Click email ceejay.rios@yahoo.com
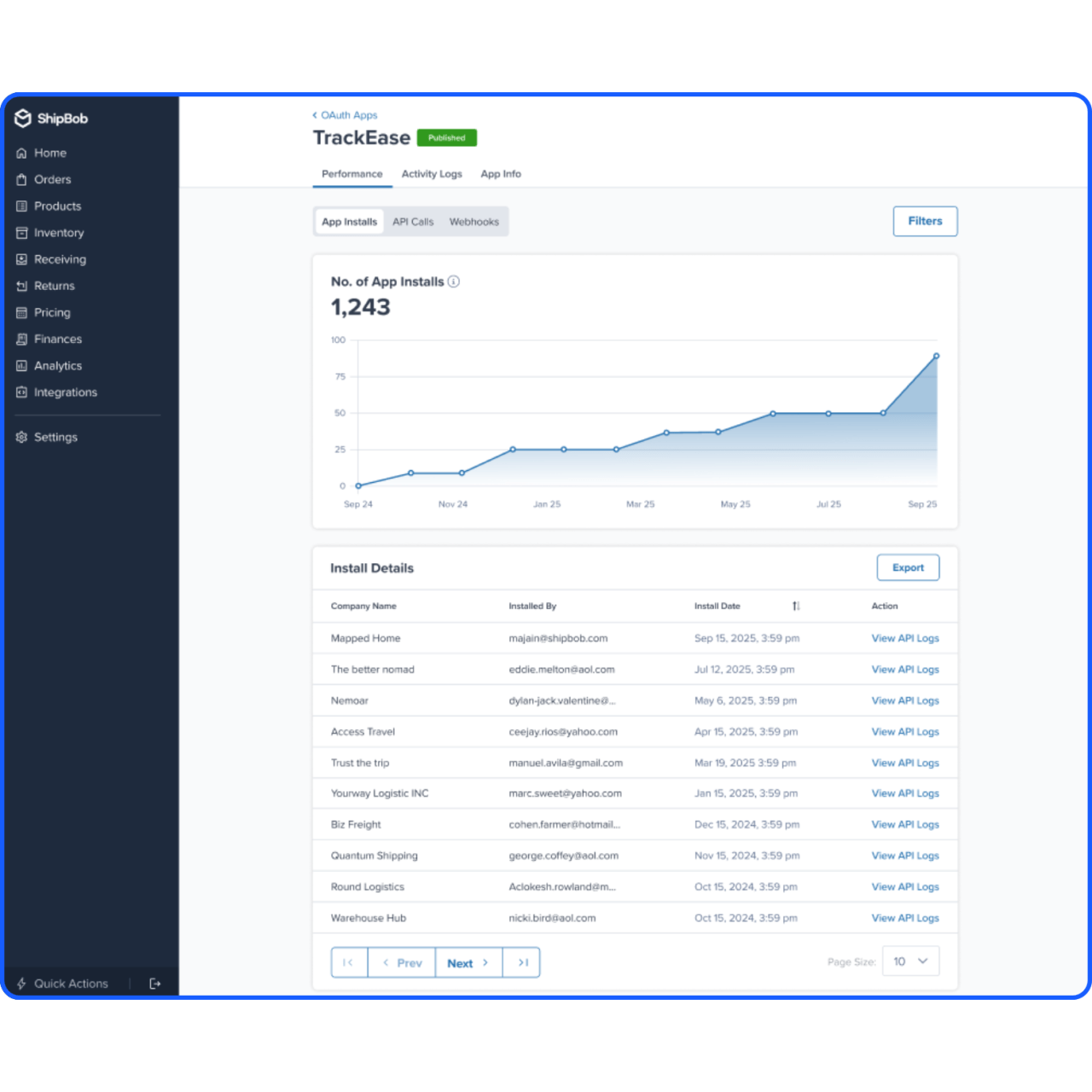This screenshot has height=1092, width=1092. pyautogui.click(x=563, y=732)
